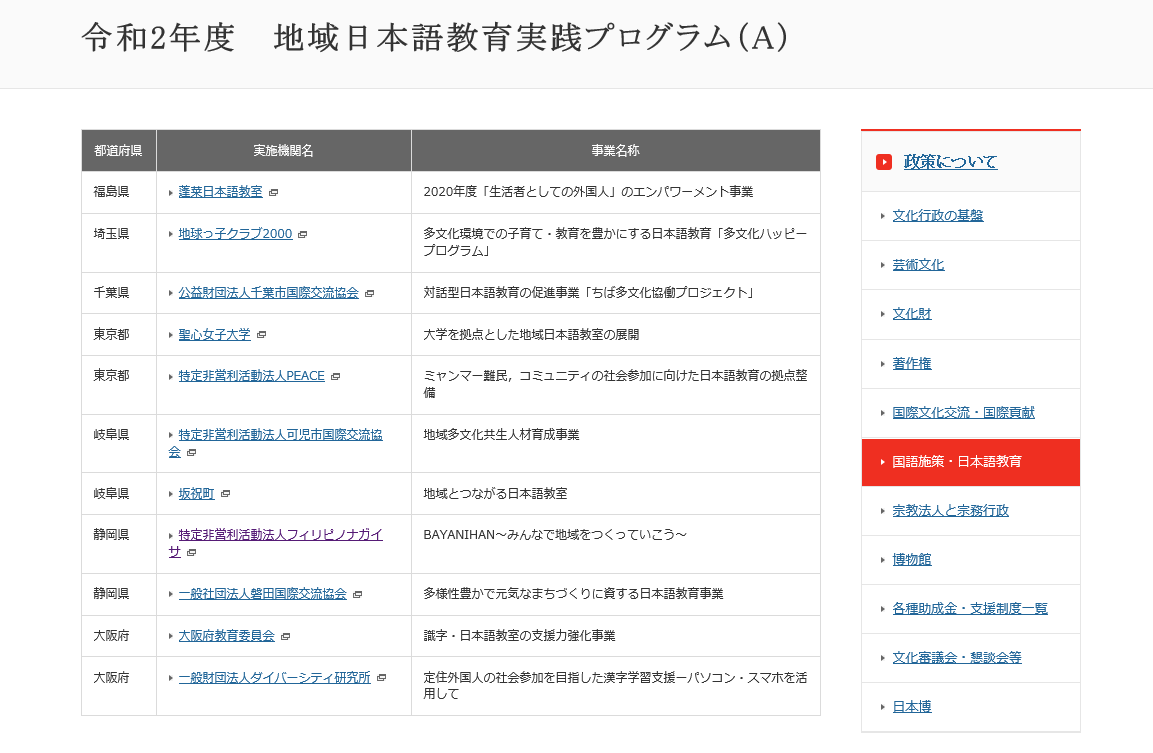
Task: Open 博物館 in the sidebar
Action: [911, 560]
